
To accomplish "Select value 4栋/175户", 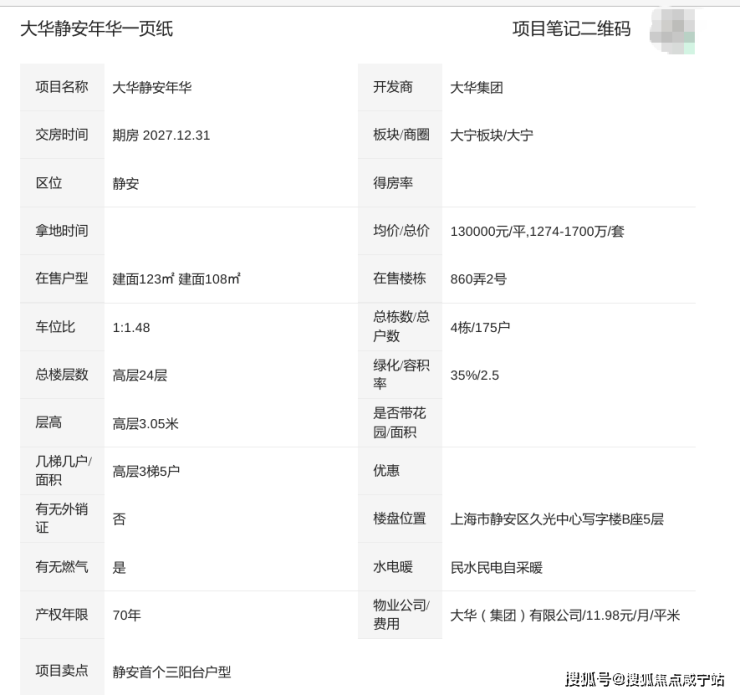I will (x=480, y=327).
